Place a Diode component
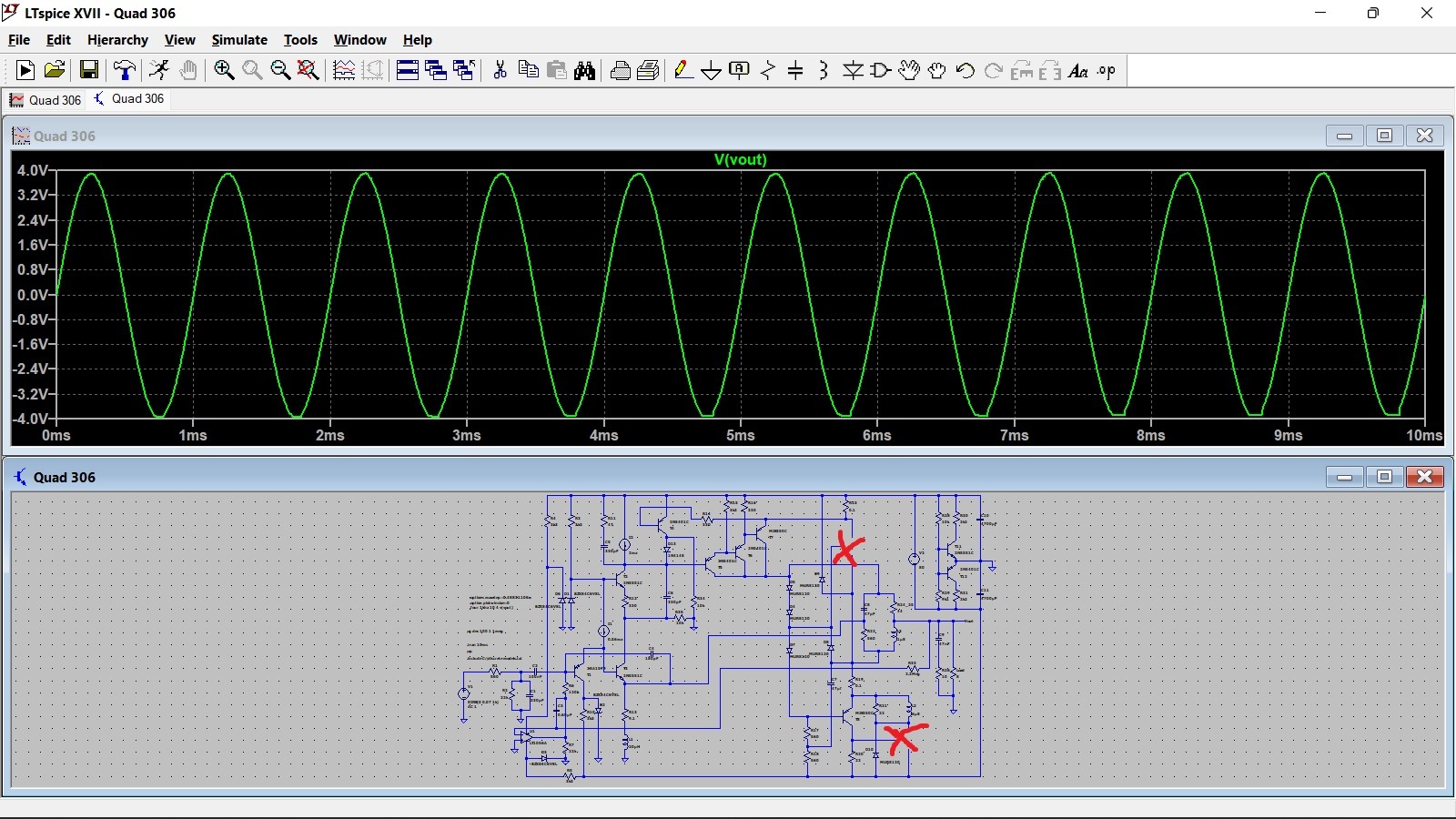This screenshot has width=1456, height=819. pyautogui.click(x=853, y=70)
